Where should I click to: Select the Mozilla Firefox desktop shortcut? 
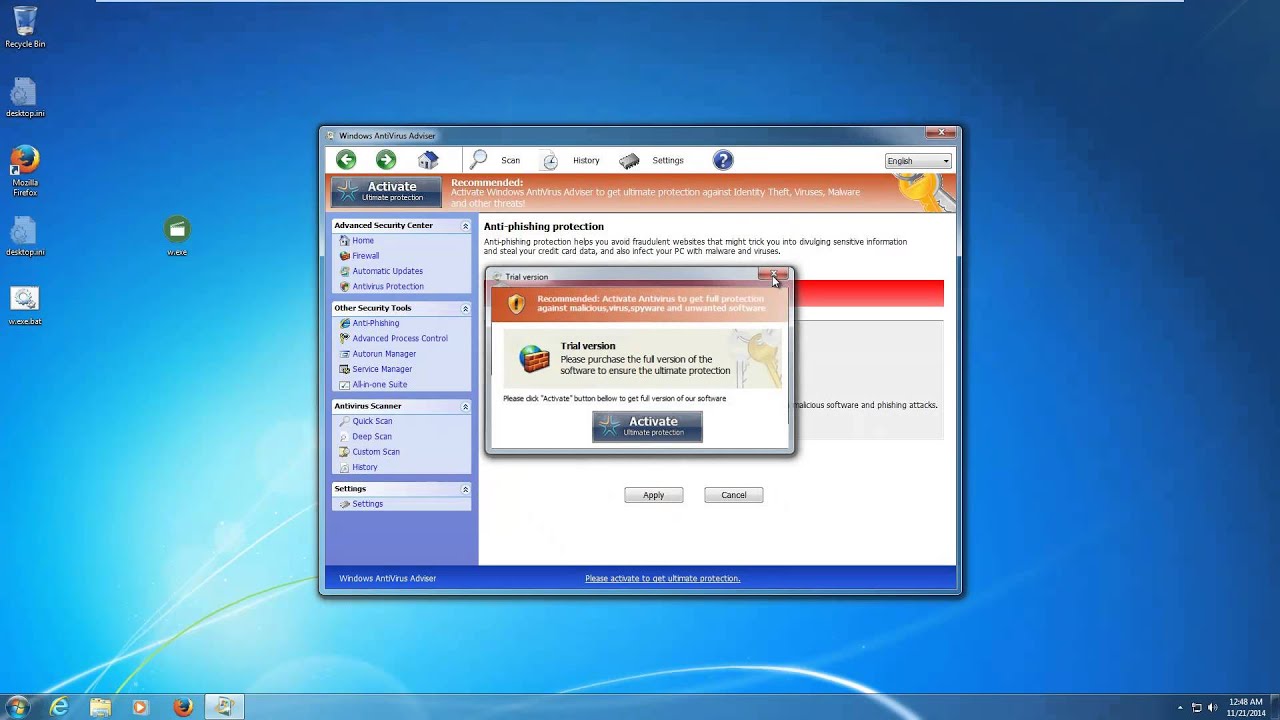tap(25, 171)
